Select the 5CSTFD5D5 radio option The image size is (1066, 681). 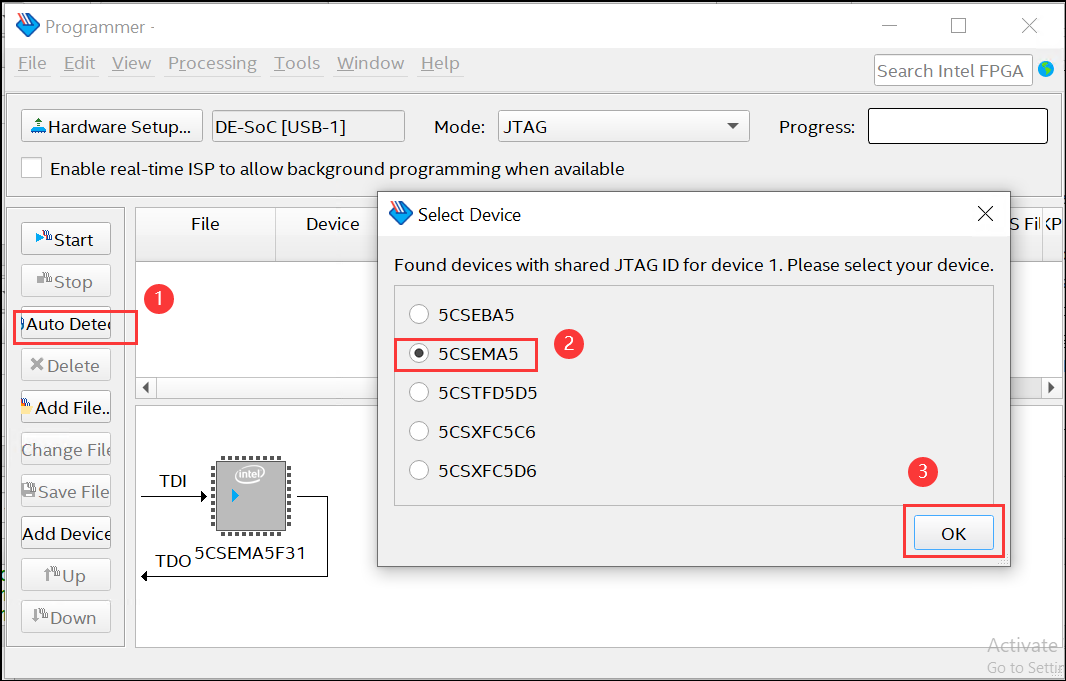pos(419,393)
